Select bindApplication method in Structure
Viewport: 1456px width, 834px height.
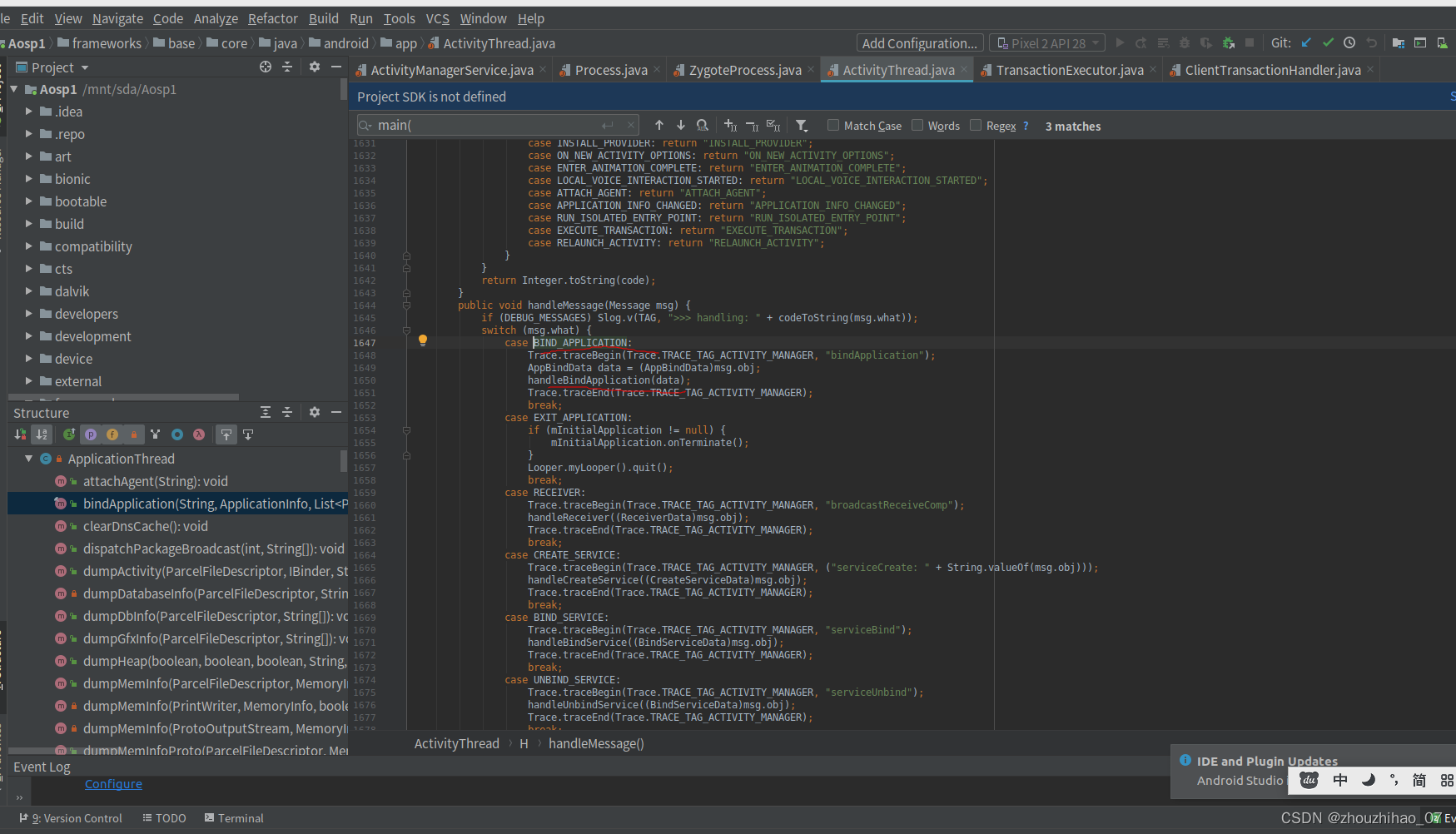coord(178,504)
